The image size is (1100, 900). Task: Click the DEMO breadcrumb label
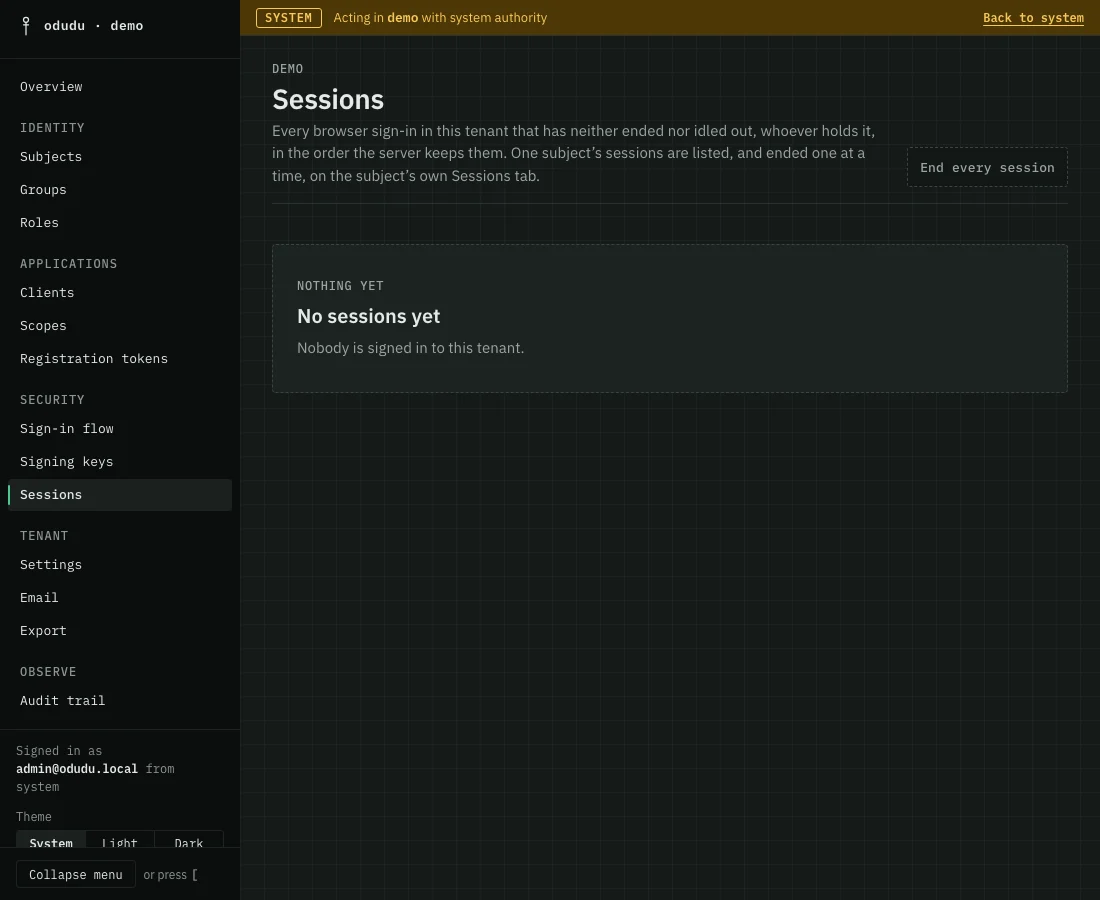point(288,69)
